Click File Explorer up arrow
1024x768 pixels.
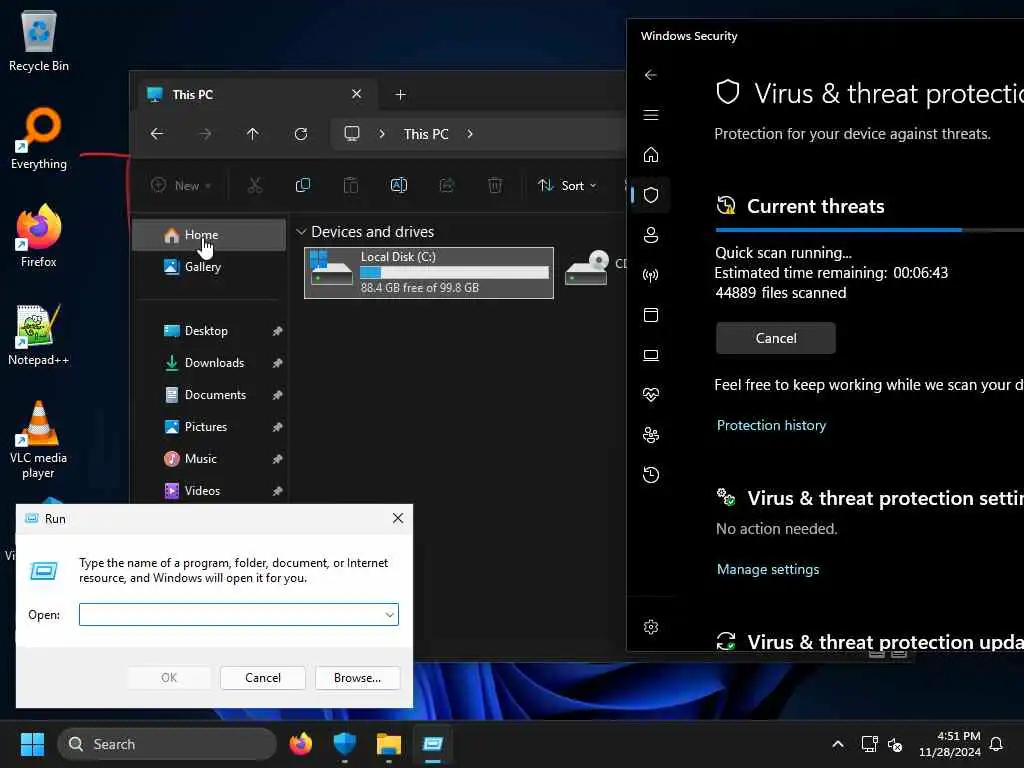pos(253,134)
